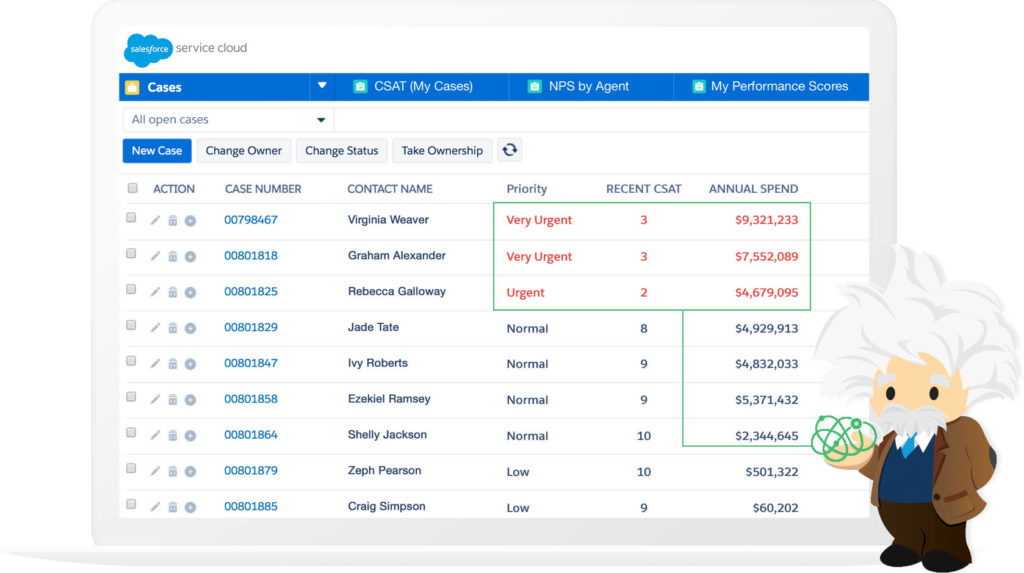Image resolution: width=1024 pixels, height=573 pixels.
Task: Edit case 00798467 with pencil icon
Action: point(155,220)
